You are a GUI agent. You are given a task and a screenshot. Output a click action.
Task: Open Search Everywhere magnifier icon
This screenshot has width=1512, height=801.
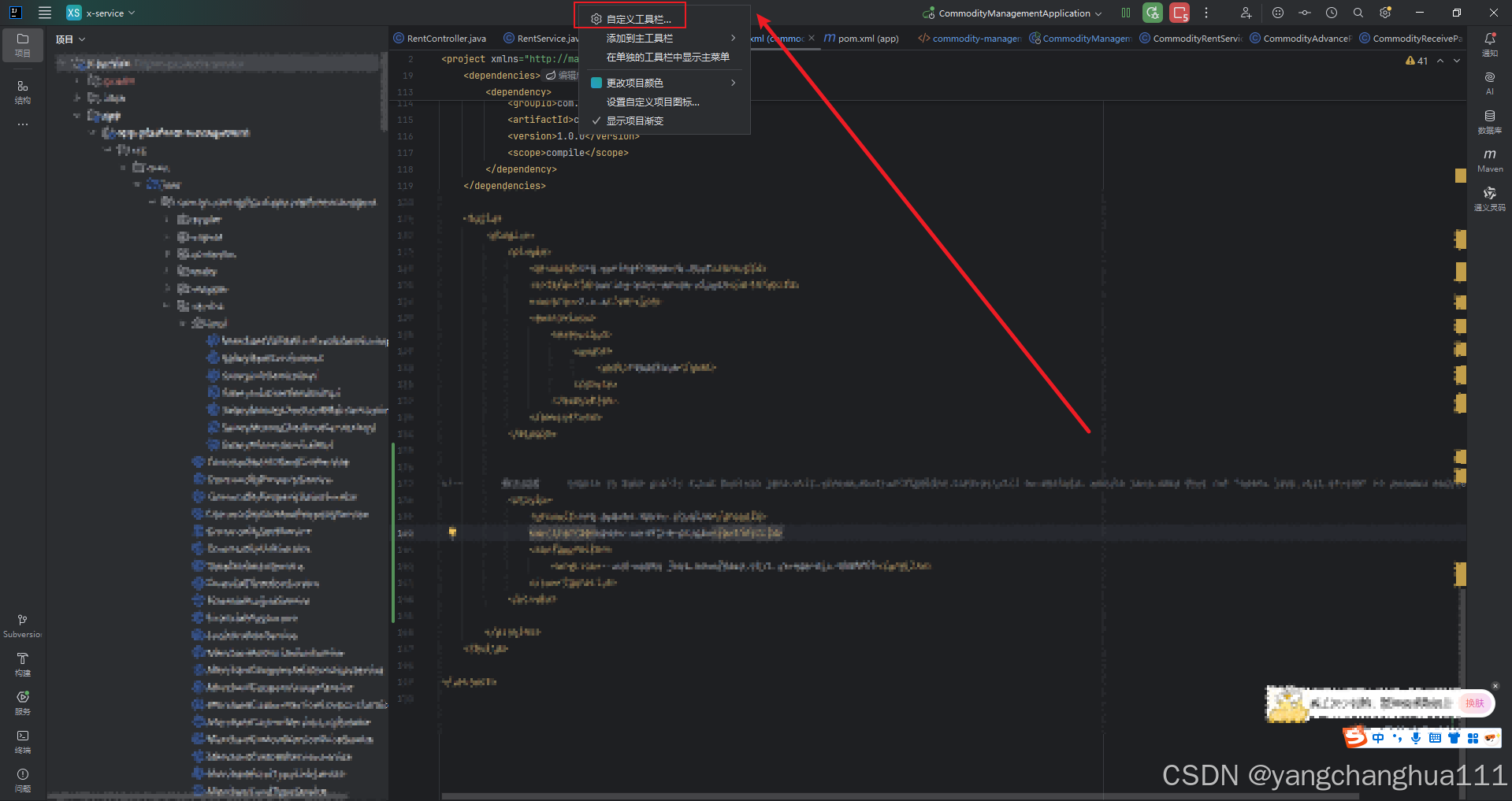click(x=1358, y=13)
